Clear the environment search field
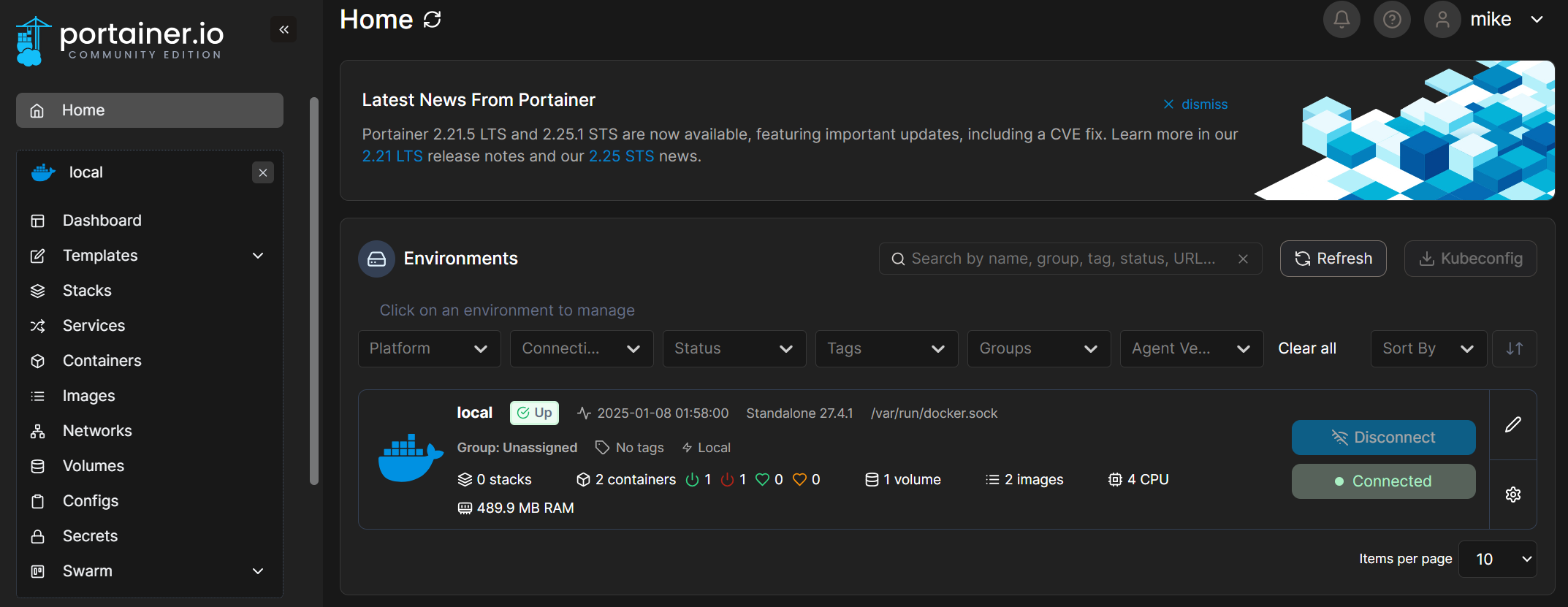Screen dimensions: 1568x607 1243,259
